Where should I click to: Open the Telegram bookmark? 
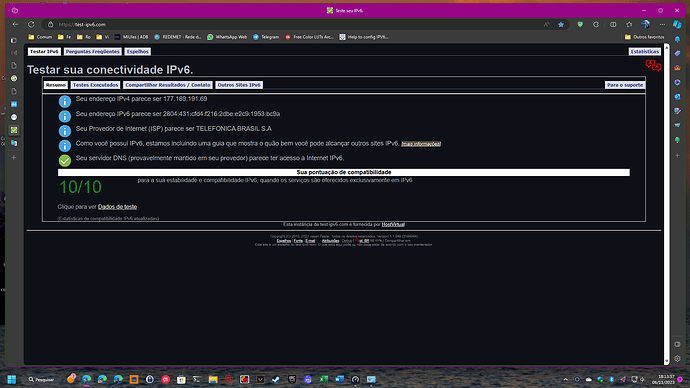coord(266,37)
